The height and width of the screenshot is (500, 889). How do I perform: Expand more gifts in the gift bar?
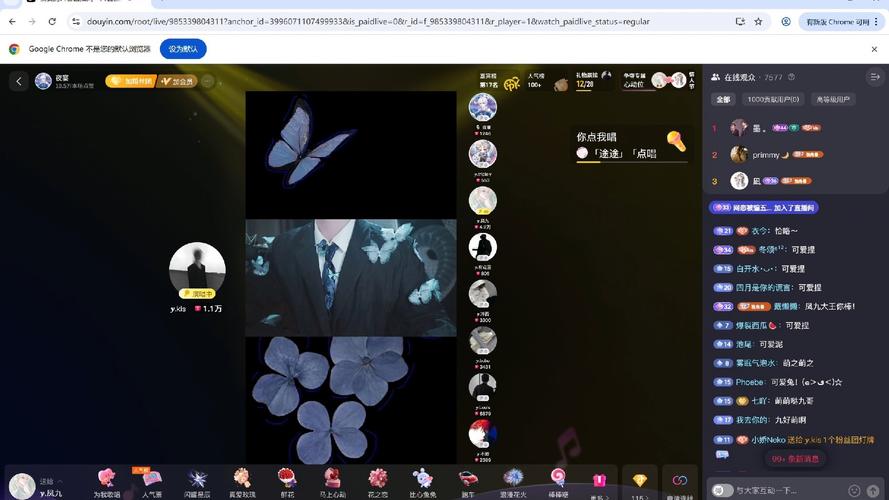(600, 483)
